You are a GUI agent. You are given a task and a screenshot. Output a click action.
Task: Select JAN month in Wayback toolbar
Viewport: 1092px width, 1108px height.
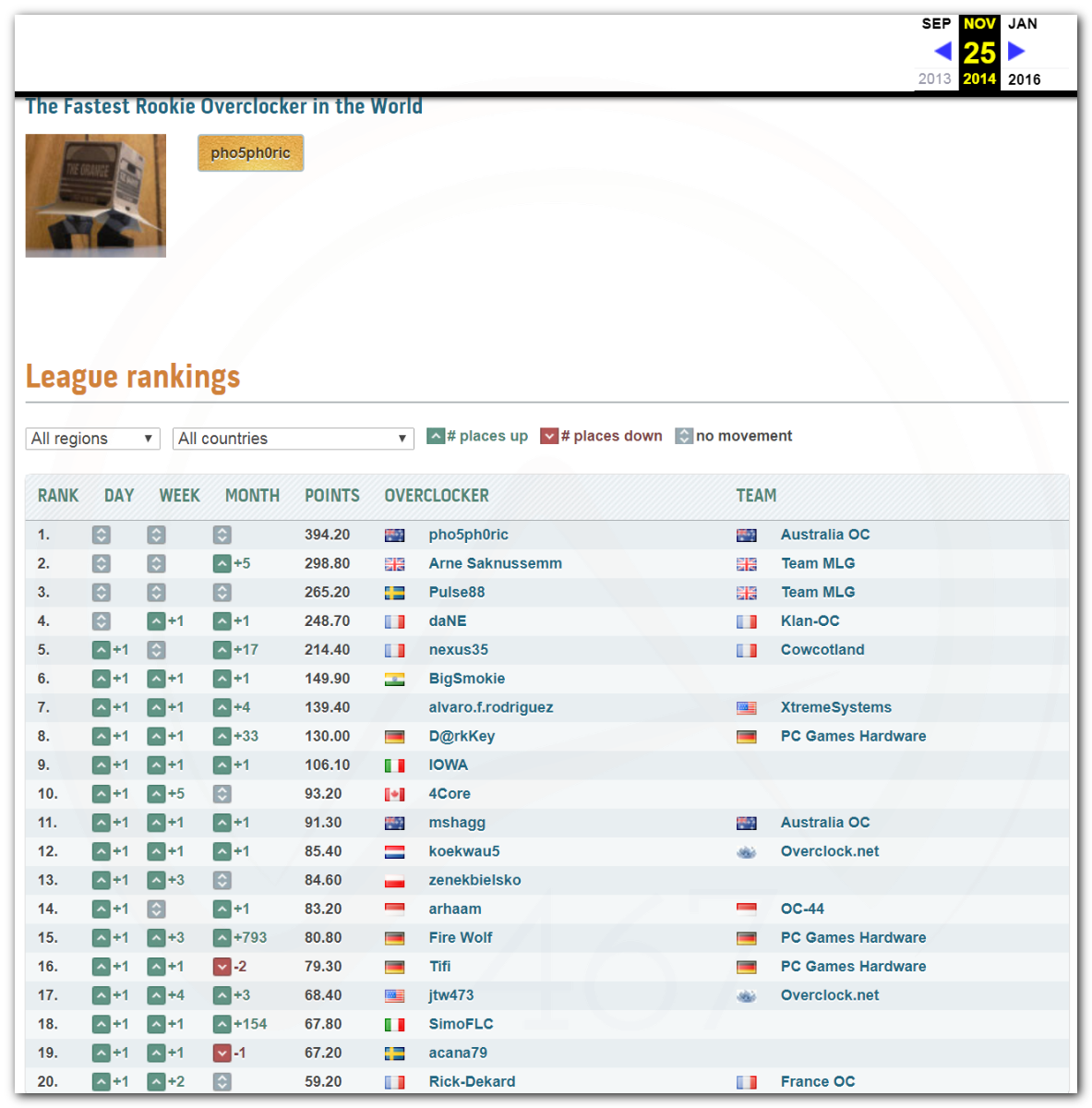1023,24
